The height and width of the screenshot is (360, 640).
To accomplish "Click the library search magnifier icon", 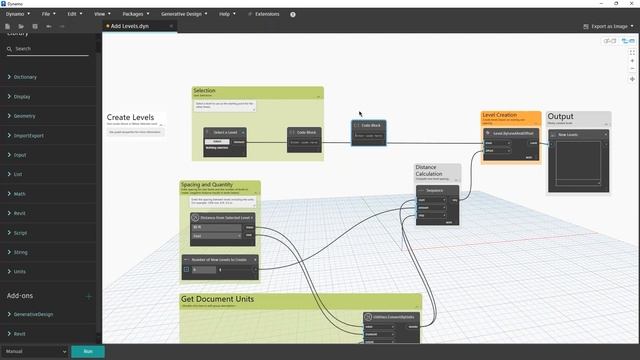I will coord(9,49).
